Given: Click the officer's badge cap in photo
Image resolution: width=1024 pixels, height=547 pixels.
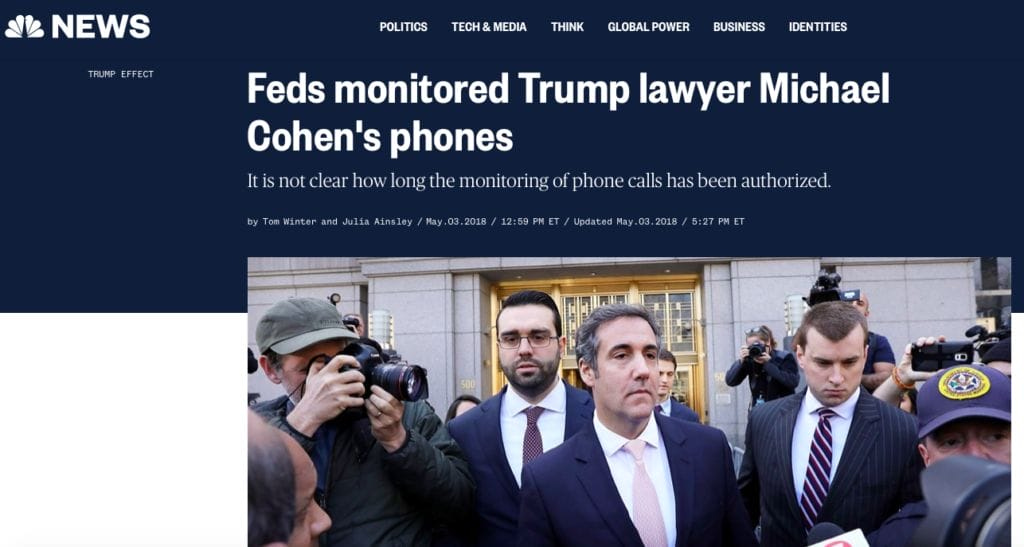Looking at the screenshot, I should click(x=963, y=399).
